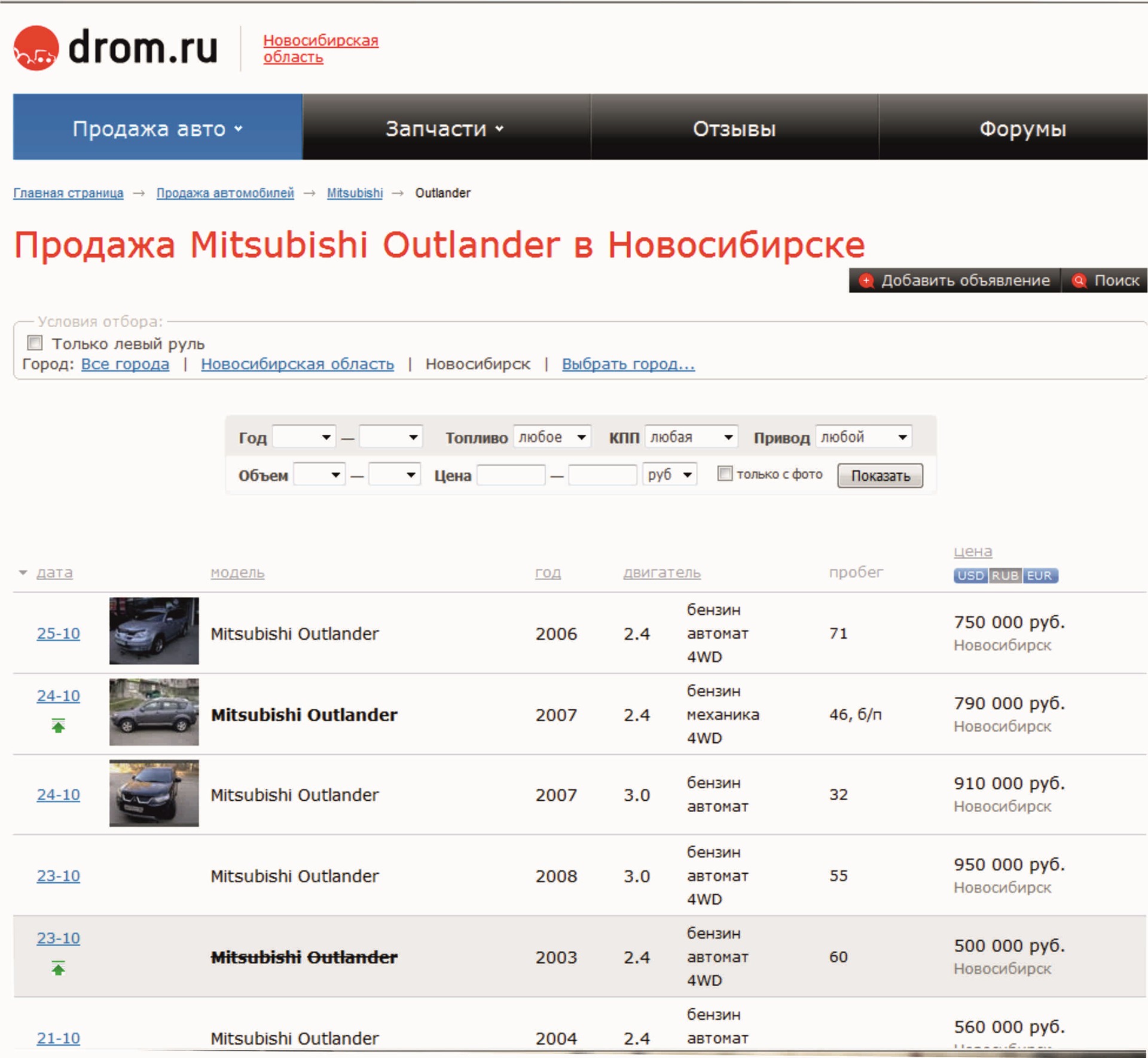Open thumbnail of 2006 silver Outlander
Image resolution: width=1148 pixels, height=1058 pixels.
coord(154,630)
